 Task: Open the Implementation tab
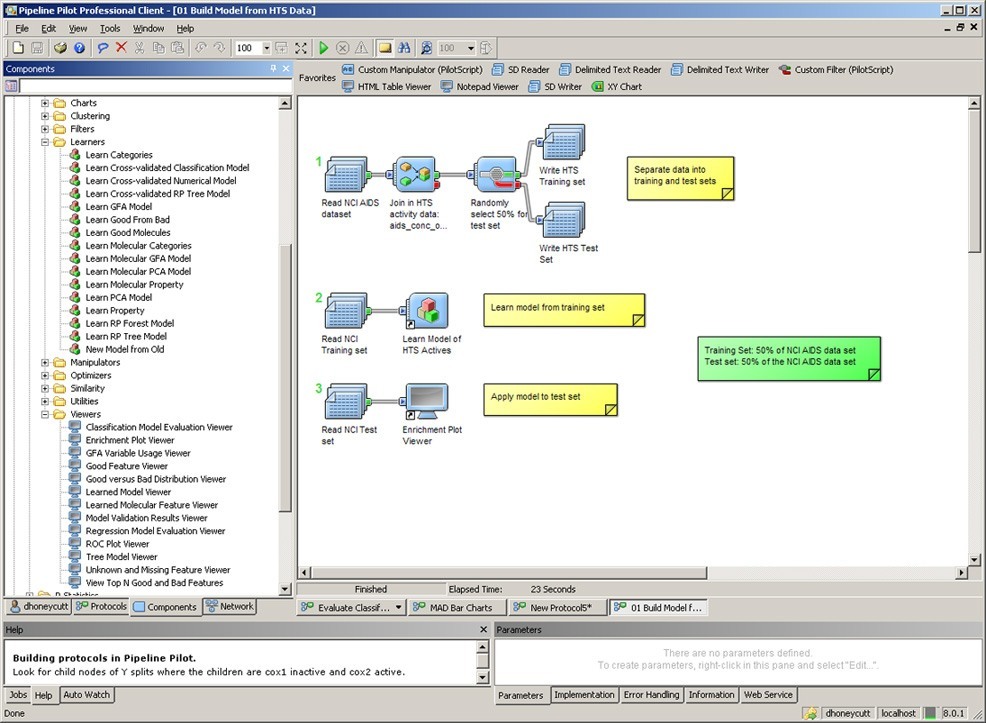tap(584, 695)
